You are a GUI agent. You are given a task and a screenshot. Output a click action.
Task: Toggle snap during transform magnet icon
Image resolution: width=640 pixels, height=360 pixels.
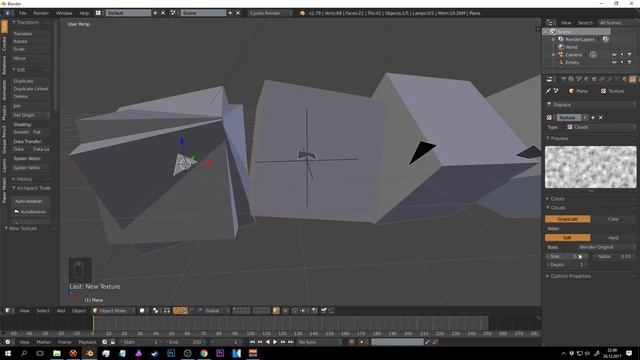[x=294, y=311]
